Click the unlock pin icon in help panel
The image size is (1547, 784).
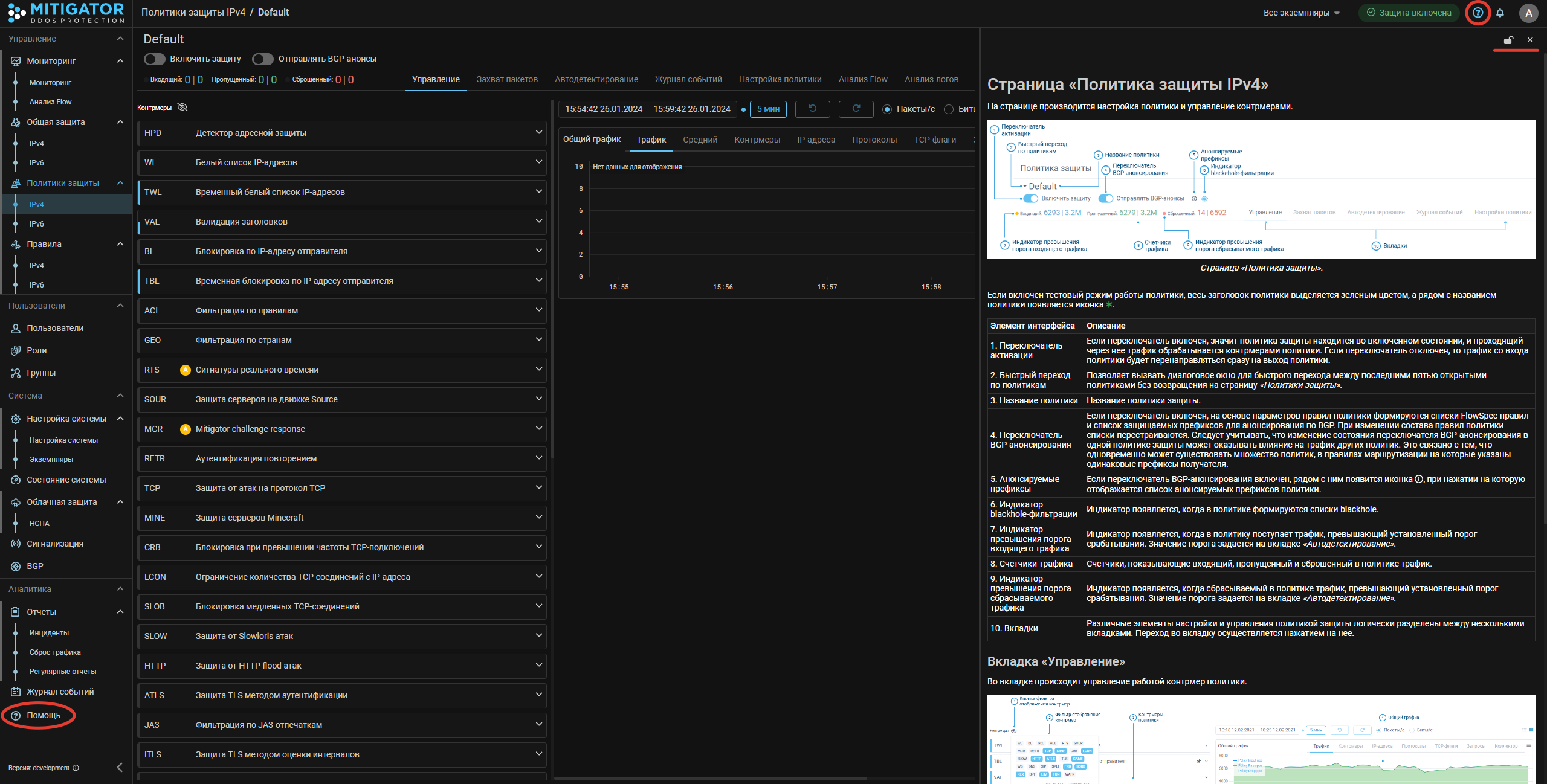click(1508, 40)
